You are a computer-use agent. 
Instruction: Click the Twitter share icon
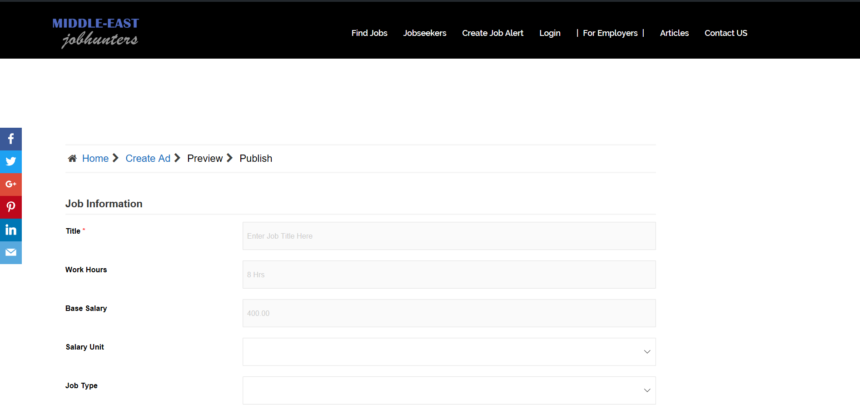(10, 161)
